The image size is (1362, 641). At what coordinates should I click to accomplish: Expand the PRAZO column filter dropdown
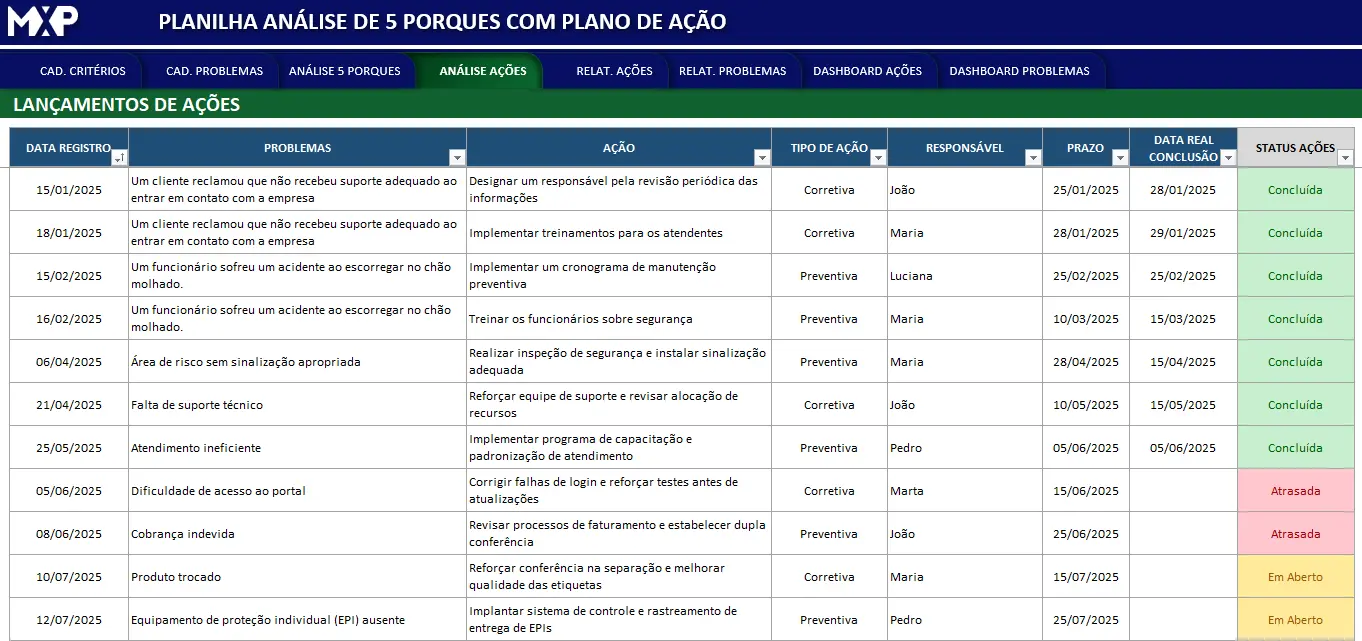click(x=1120, y=158)
